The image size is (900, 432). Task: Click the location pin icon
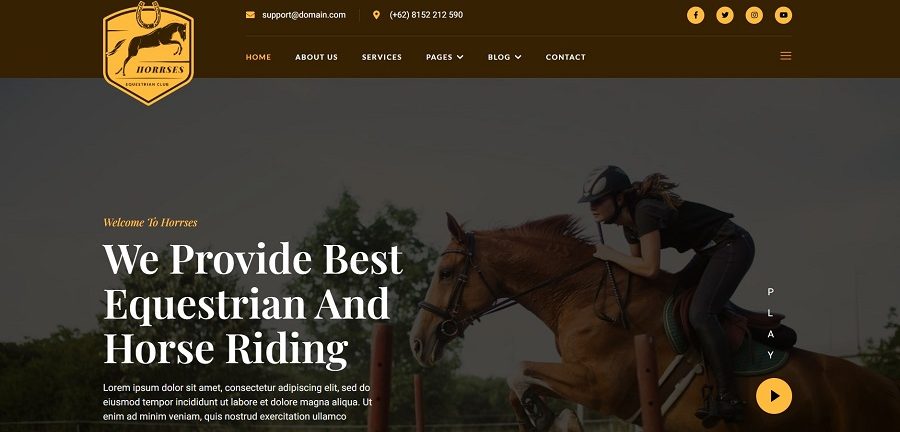[376, 15]
